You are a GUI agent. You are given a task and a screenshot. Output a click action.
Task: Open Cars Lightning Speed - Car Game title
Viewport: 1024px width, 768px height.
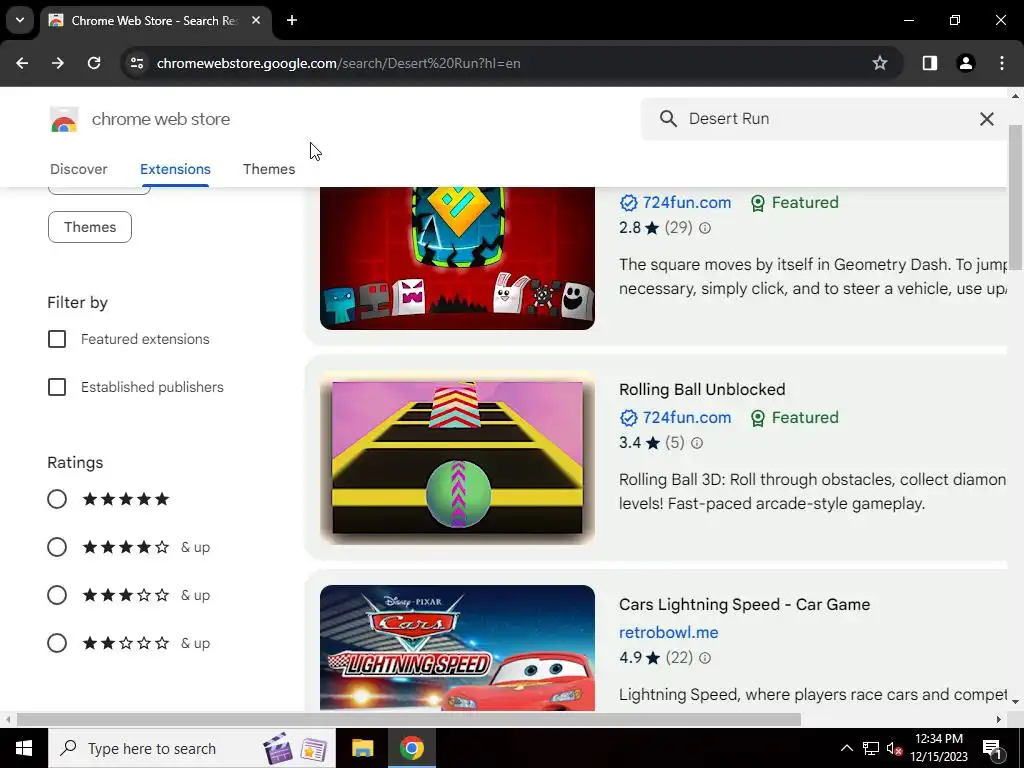[744, 605]
